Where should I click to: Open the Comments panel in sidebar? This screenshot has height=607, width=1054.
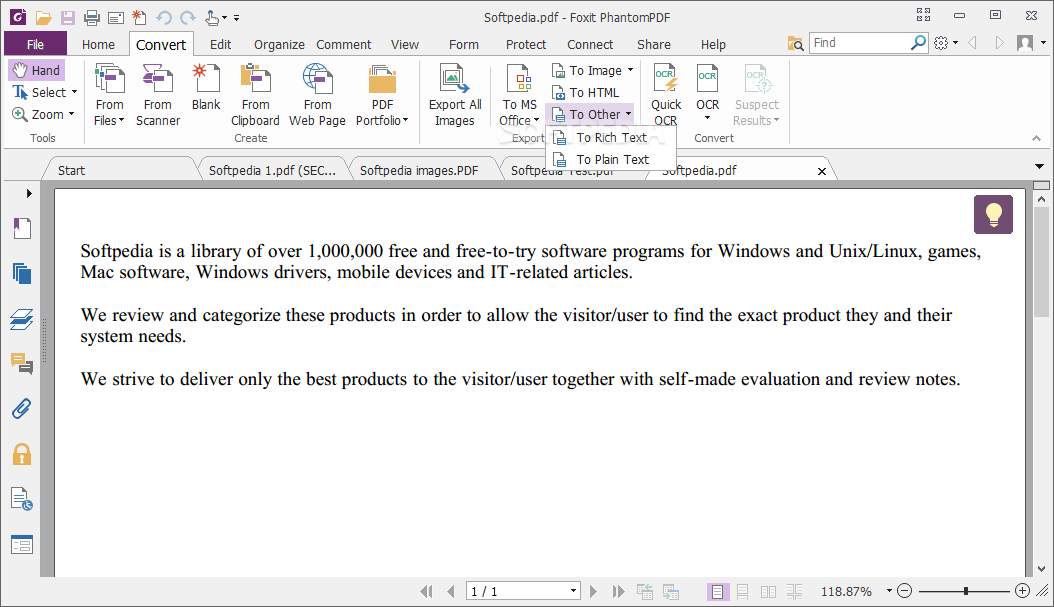[x=22, y=364]
